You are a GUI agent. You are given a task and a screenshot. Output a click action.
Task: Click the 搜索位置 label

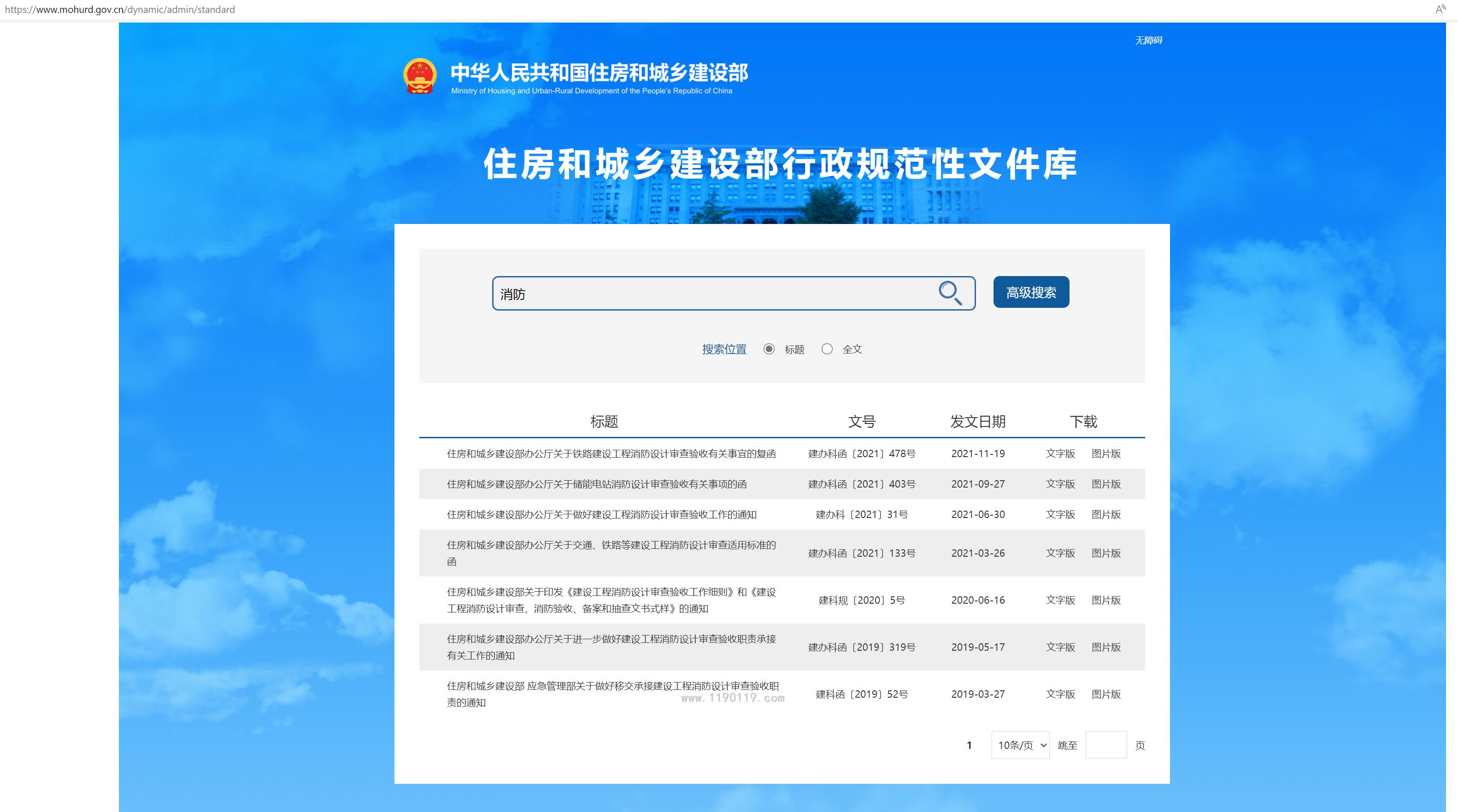[x=724, y=350]
